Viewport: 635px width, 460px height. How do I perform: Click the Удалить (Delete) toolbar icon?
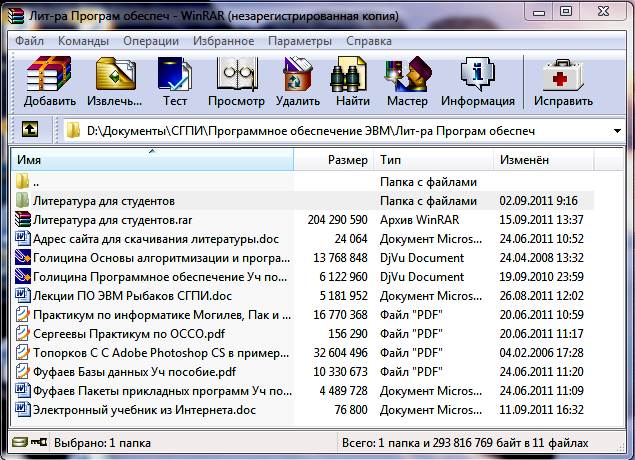point(298,74)
